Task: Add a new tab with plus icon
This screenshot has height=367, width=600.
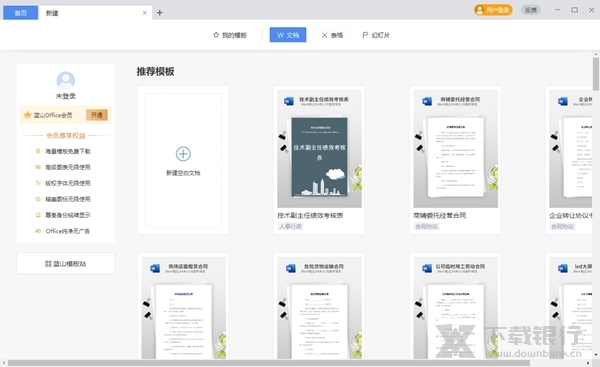Action: [160, 13]
